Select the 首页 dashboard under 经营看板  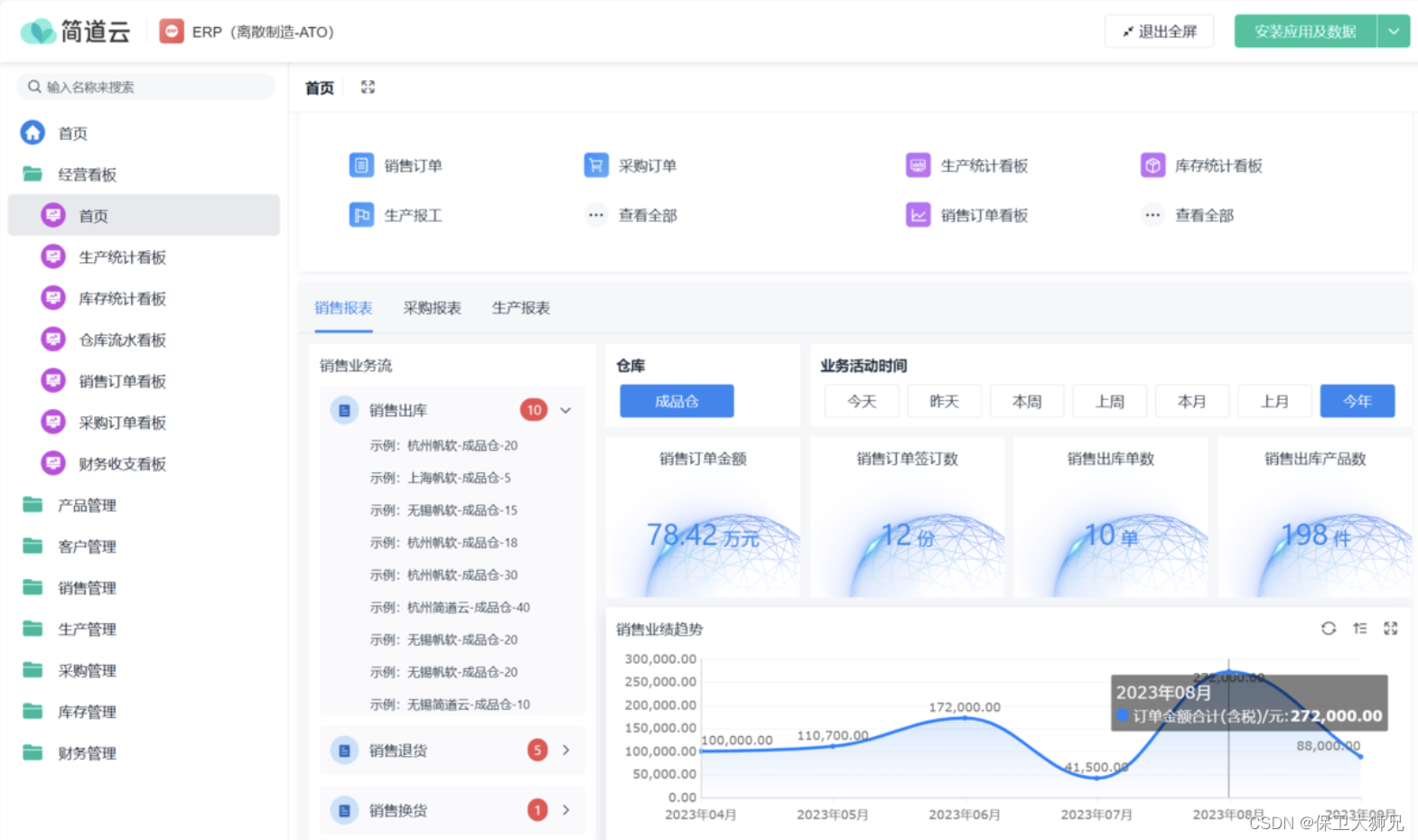click(144, 216)
